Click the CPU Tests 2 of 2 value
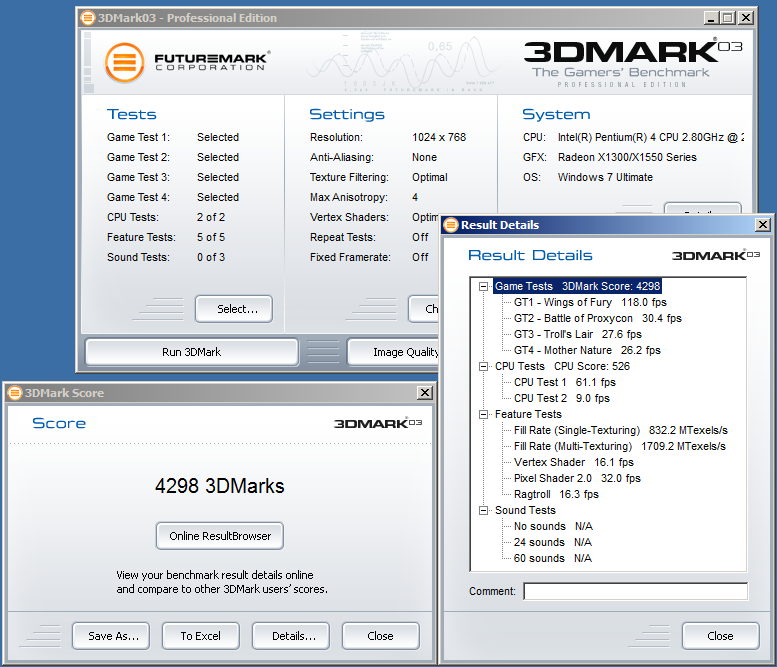777x667 pixels. (211, 218)
